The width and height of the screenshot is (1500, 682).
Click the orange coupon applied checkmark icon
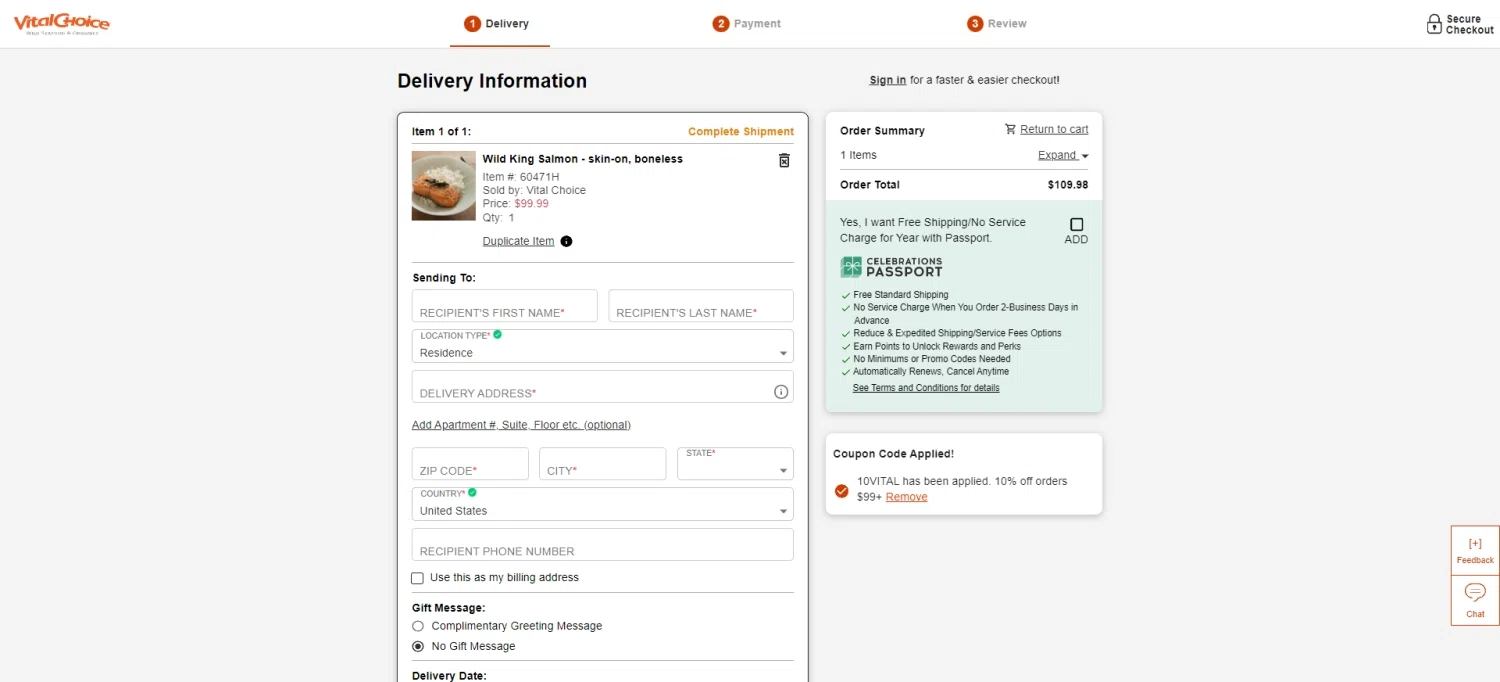pos(841,490)
